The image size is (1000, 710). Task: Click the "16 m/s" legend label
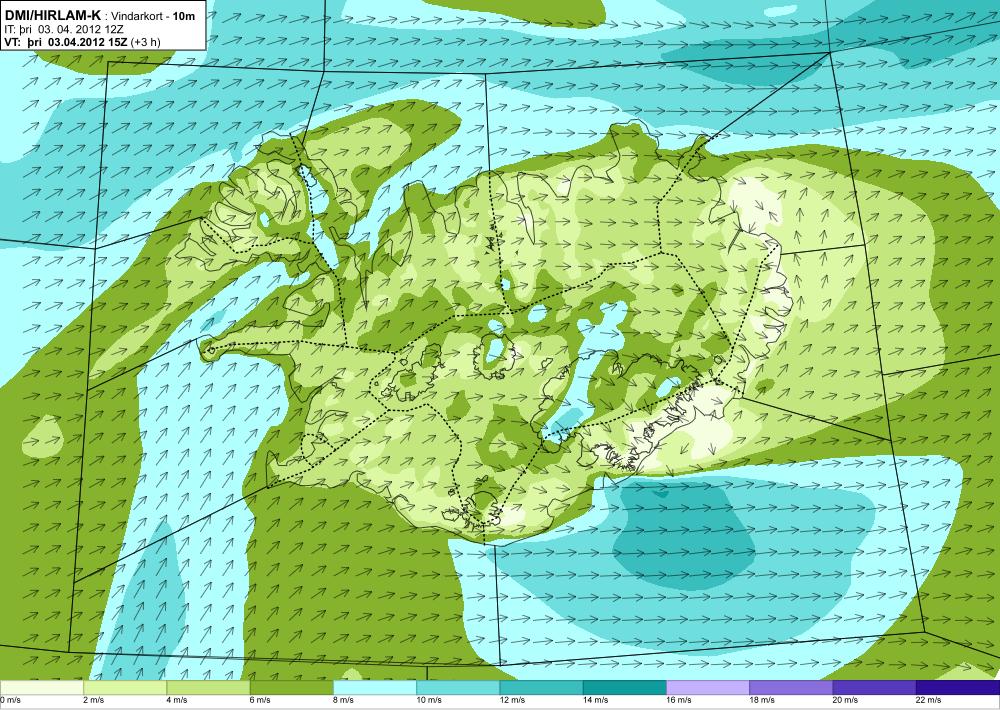(x=679, y=700)
